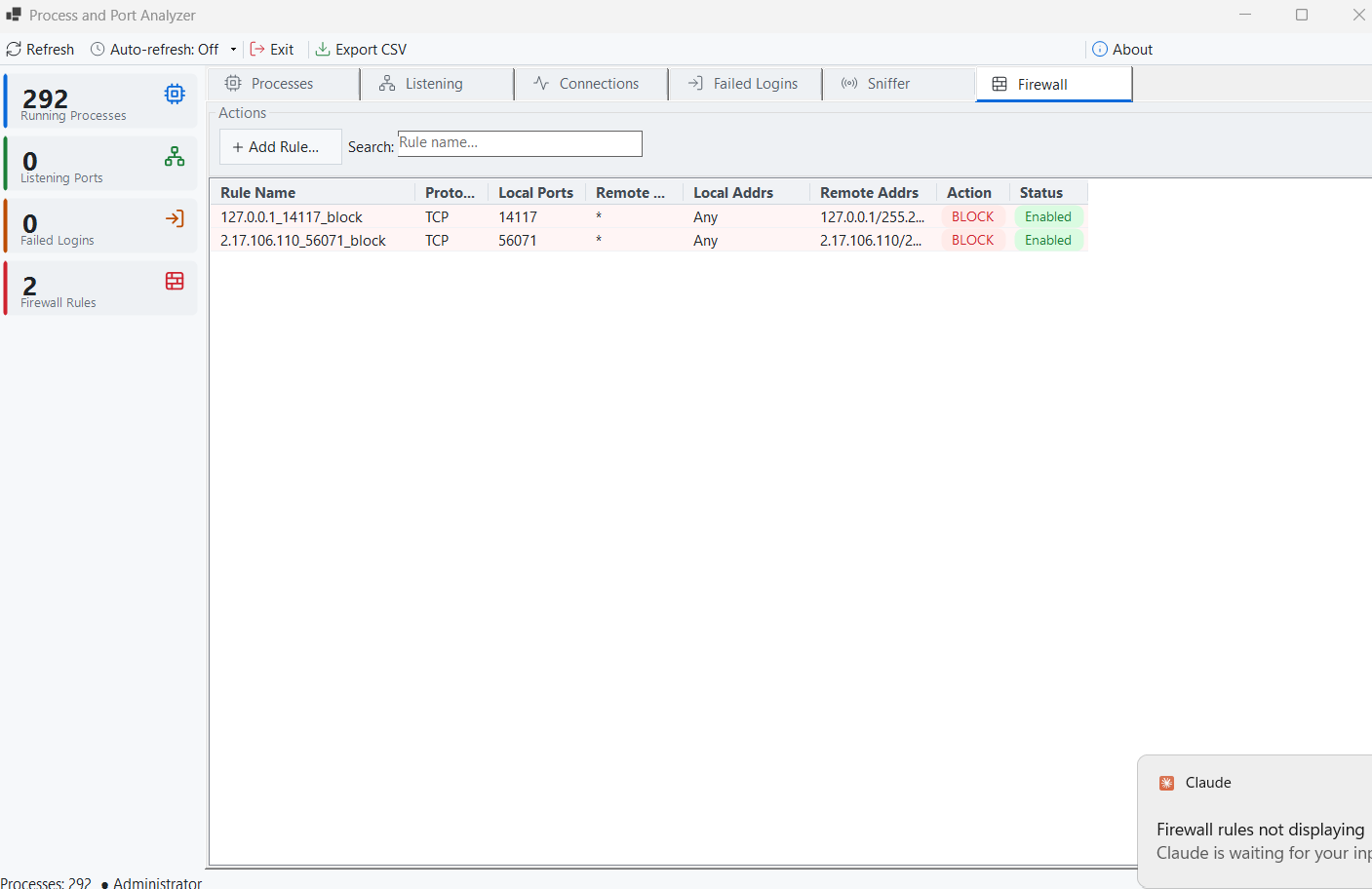Viewport: 1372px width, 889px height.
Task: Sort by Local Addrs column header
Action: [746, 193]
